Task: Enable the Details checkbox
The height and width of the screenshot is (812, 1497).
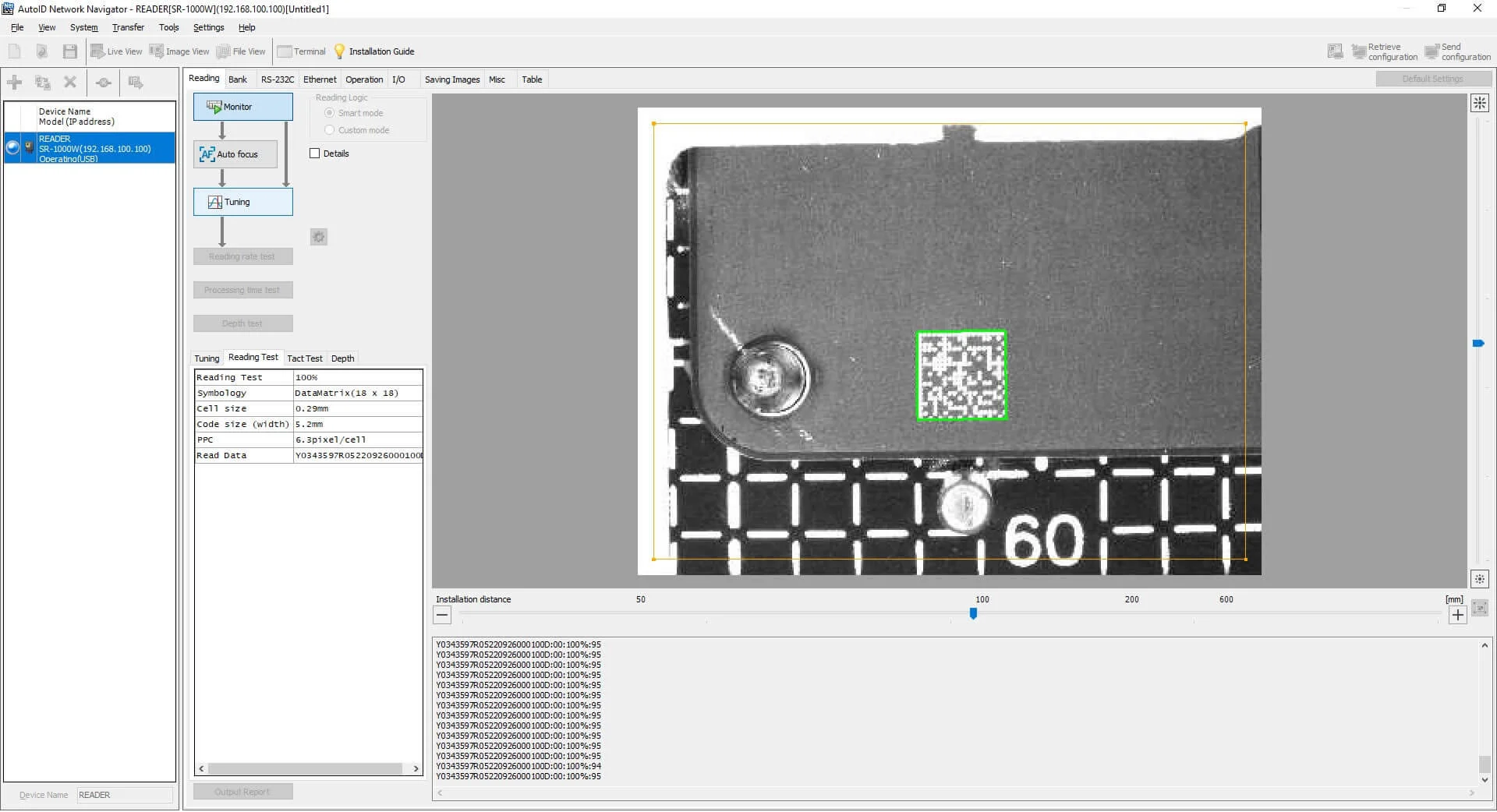Action: [315, 154]
